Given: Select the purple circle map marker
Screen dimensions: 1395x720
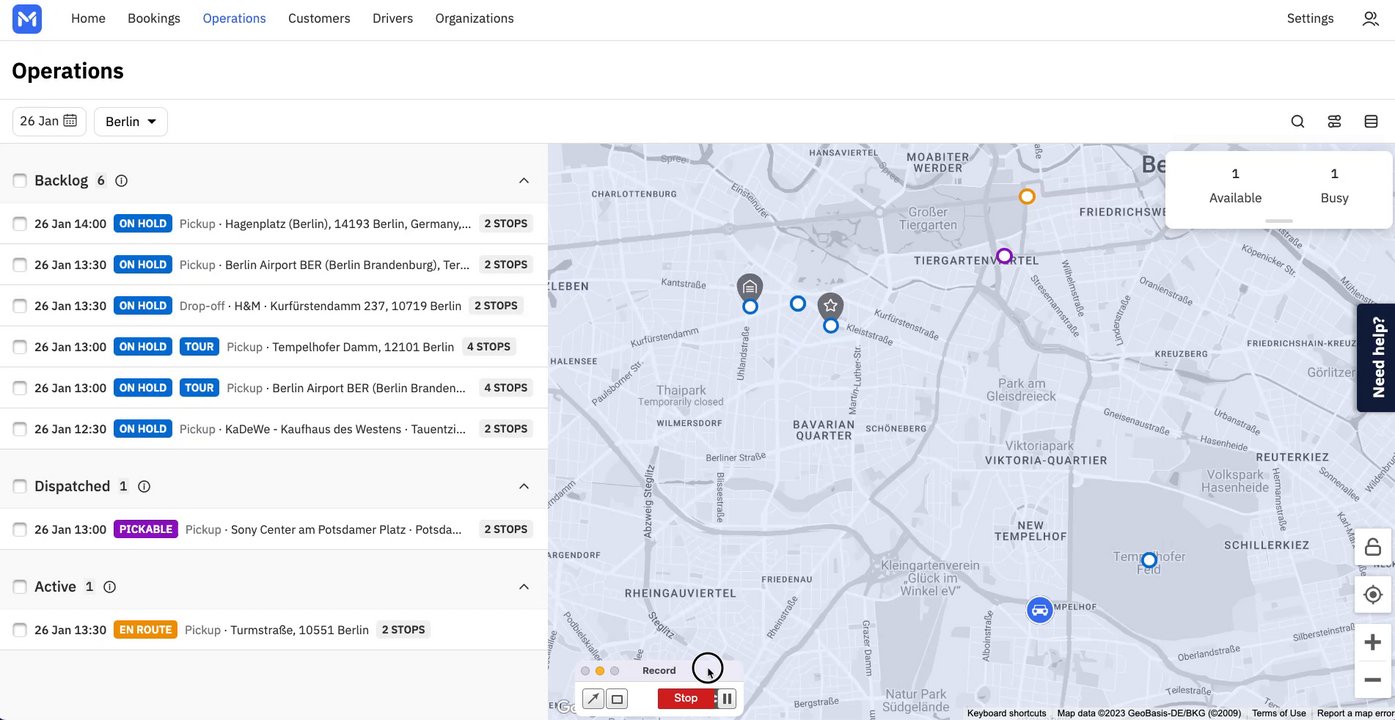Looking at the screenshot, I should [x=1005, y=256].
